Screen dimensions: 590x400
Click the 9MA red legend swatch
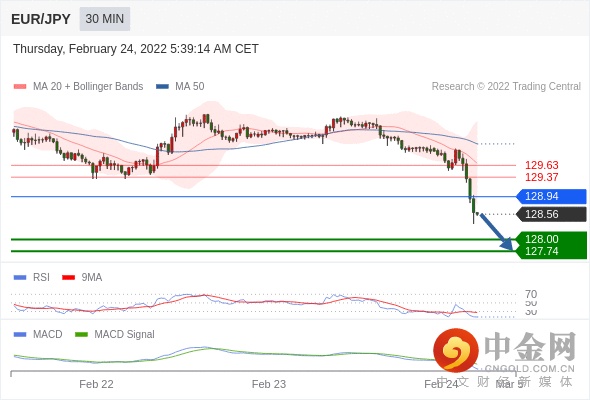[x=68, y=278]
